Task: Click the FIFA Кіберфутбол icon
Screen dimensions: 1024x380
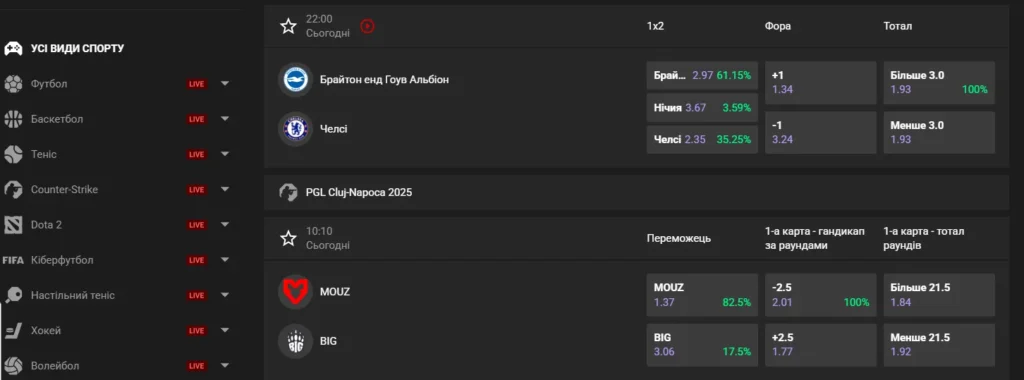Action: pos(13,260)
